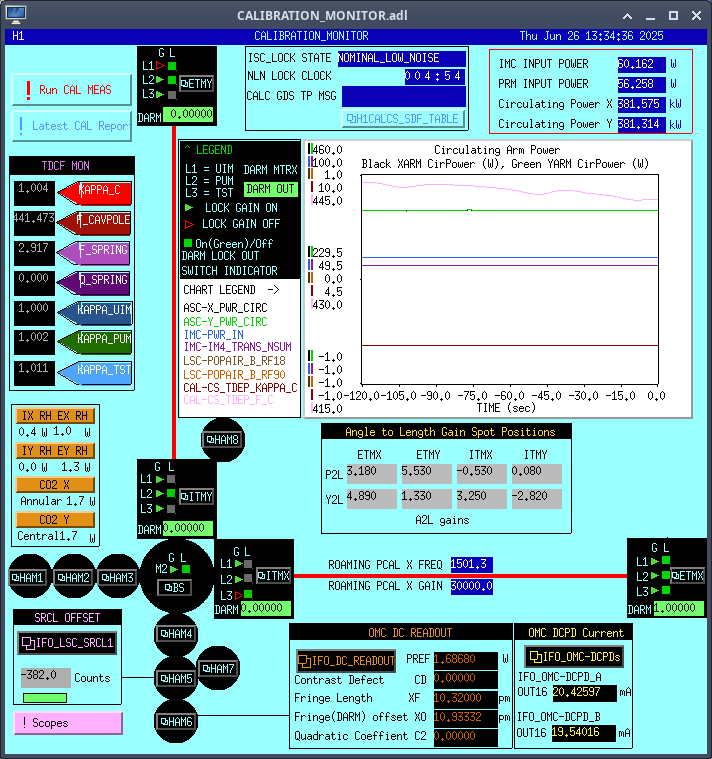
Task: Click the F_SPRING arrow indicator
Action: 95,252
